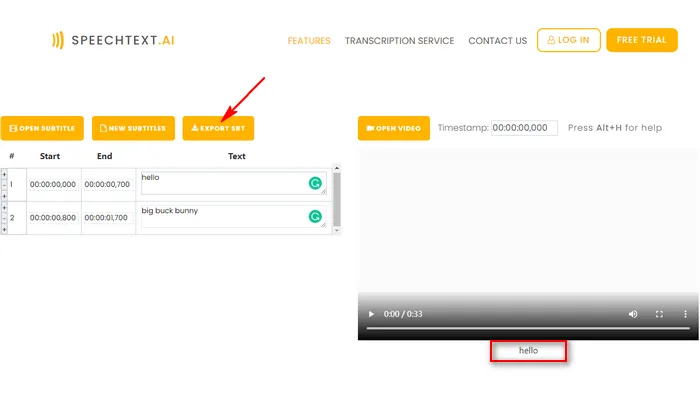
Task: Click Grammarly icon in 'hello' text box
Action: point(315,184)
